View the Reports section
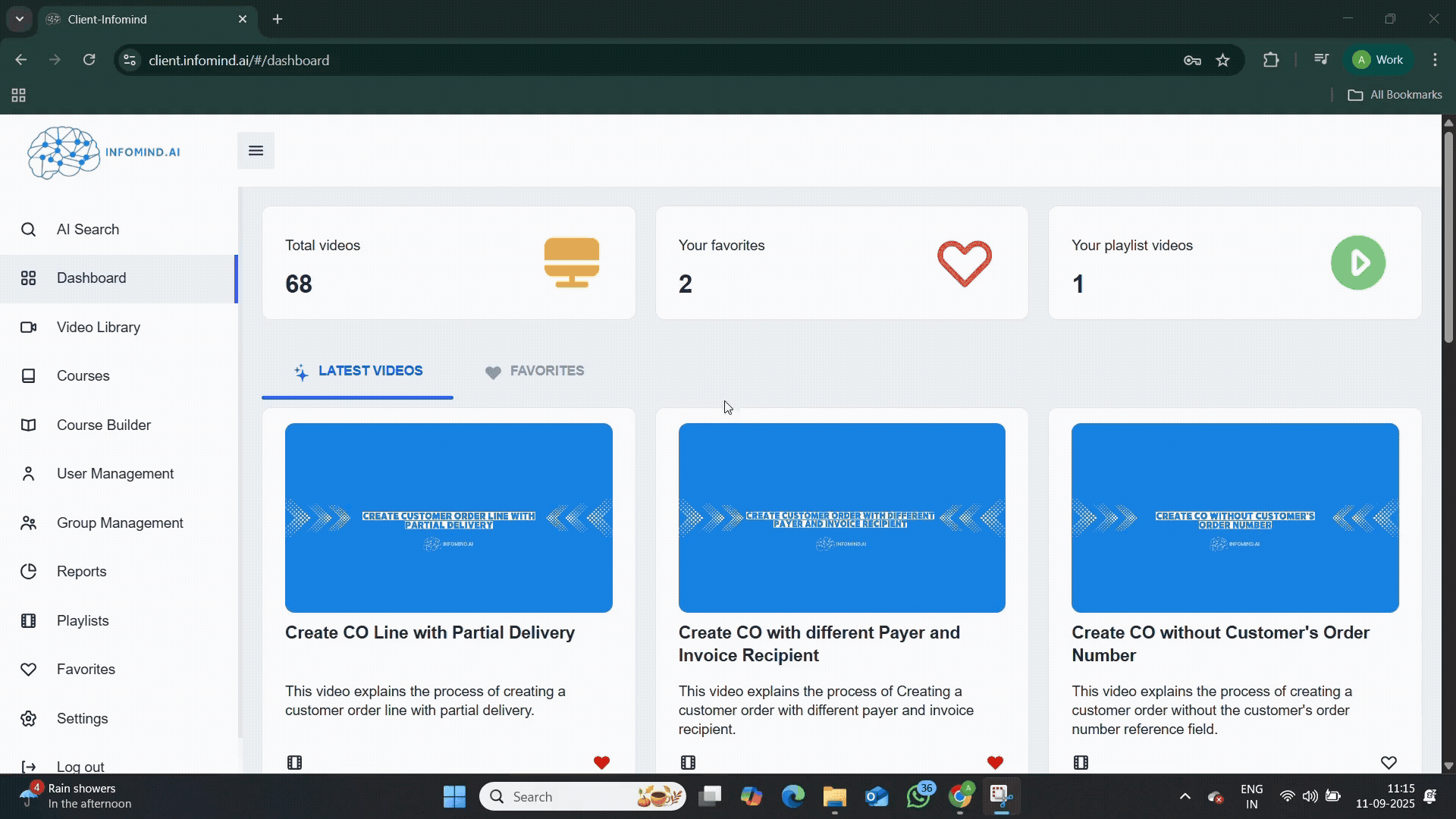 80,571
